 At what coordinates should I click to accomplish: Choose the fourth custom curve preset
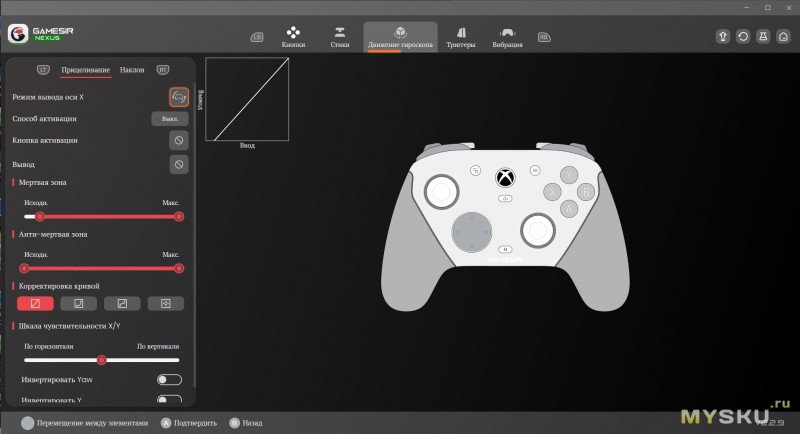click(166, 303)
